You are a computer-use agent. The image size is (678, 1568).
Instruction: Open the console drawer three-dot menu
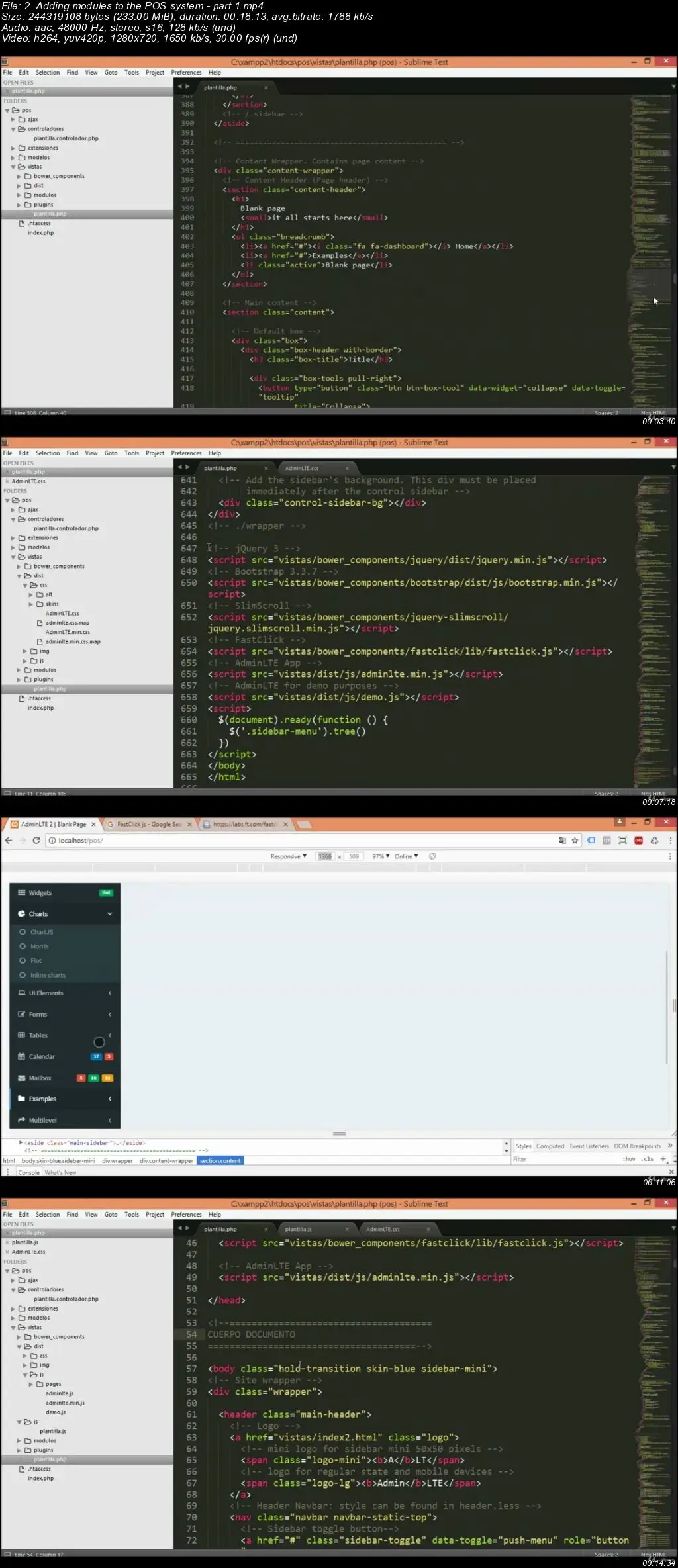click(7, 1172)
